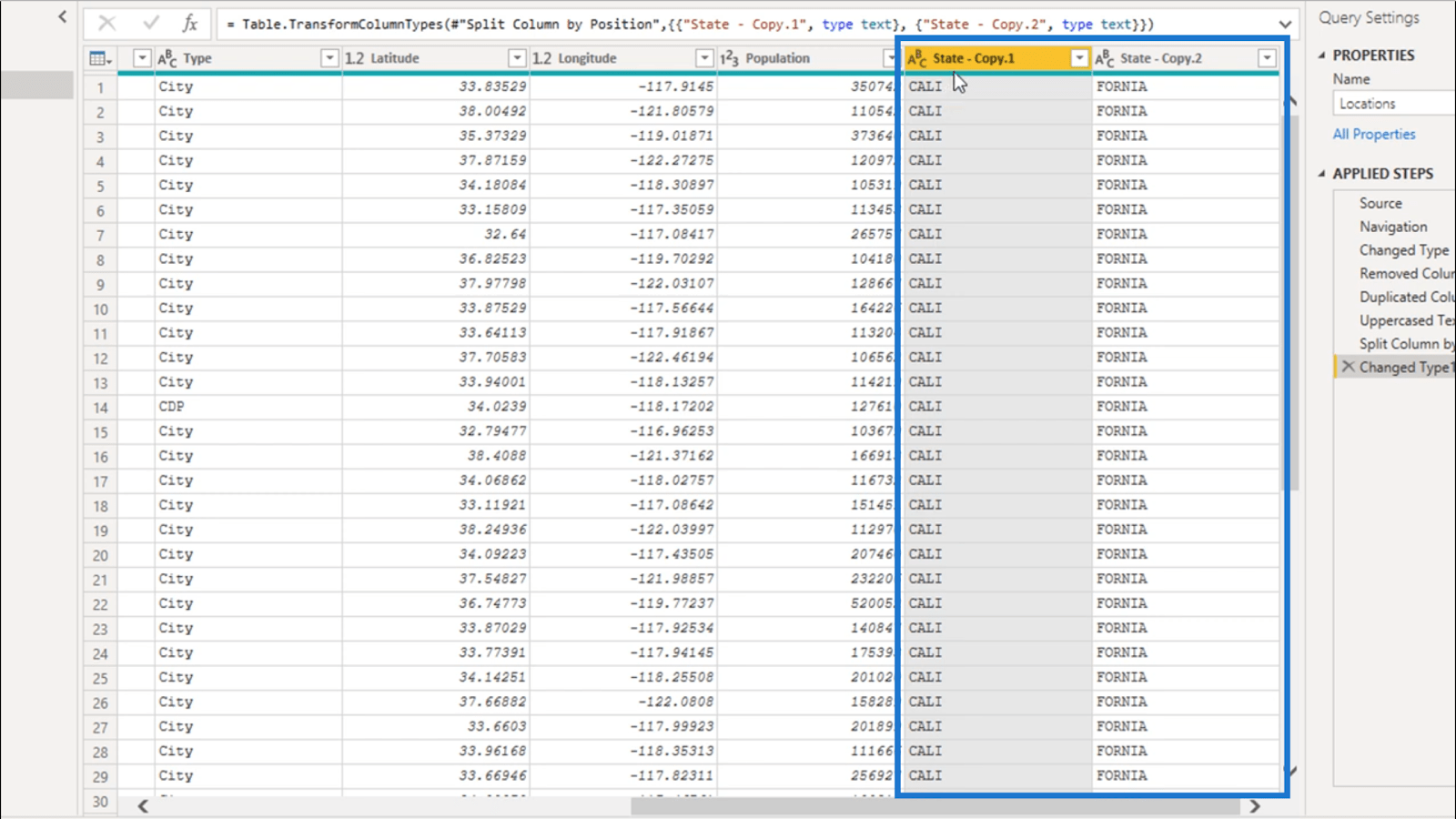Select the Navigation applied step
The height and width of the screenshot is (819, 1456).
[x=1393, y=227]
